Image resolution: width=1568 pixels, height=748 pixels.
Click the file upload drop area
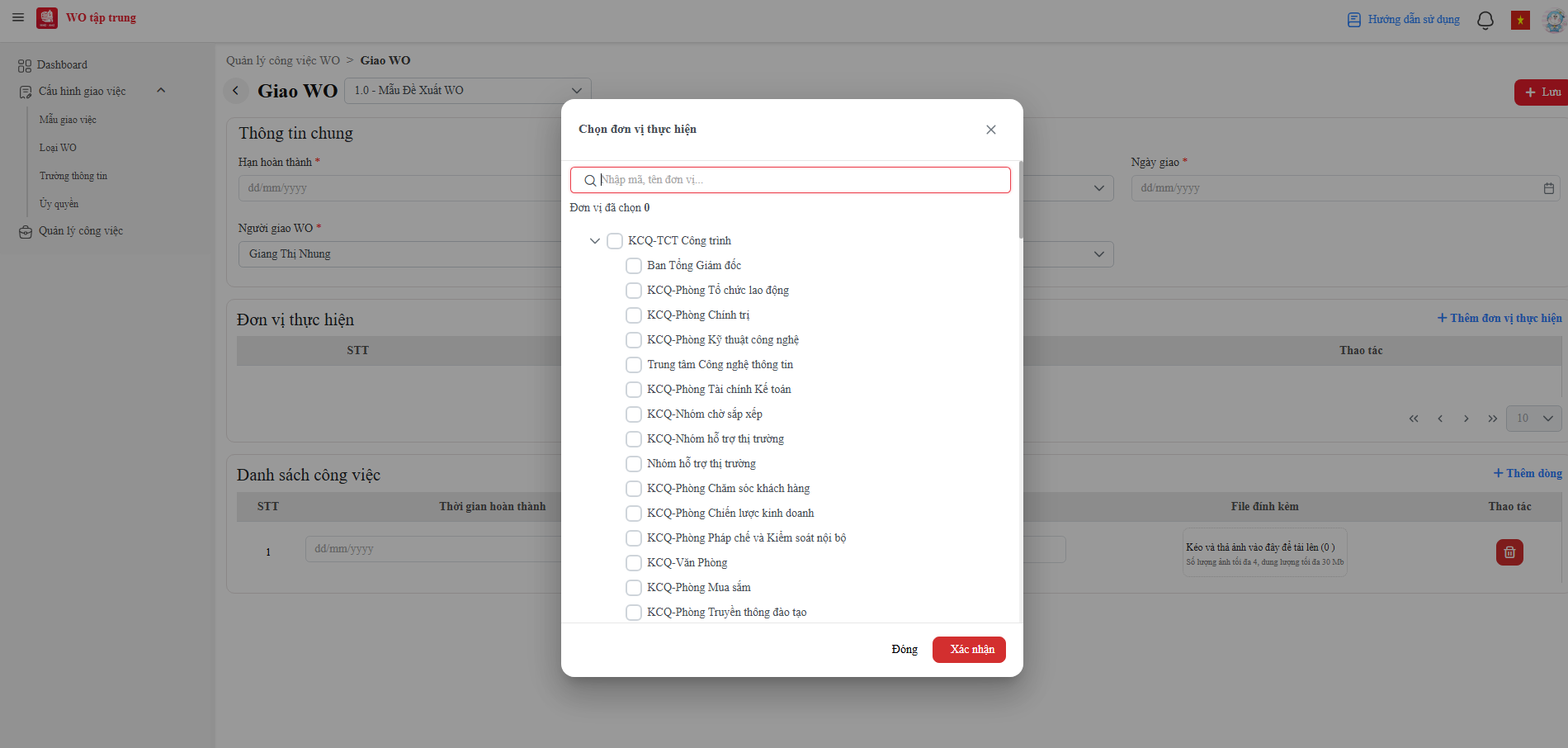(x=1264, y=552)
